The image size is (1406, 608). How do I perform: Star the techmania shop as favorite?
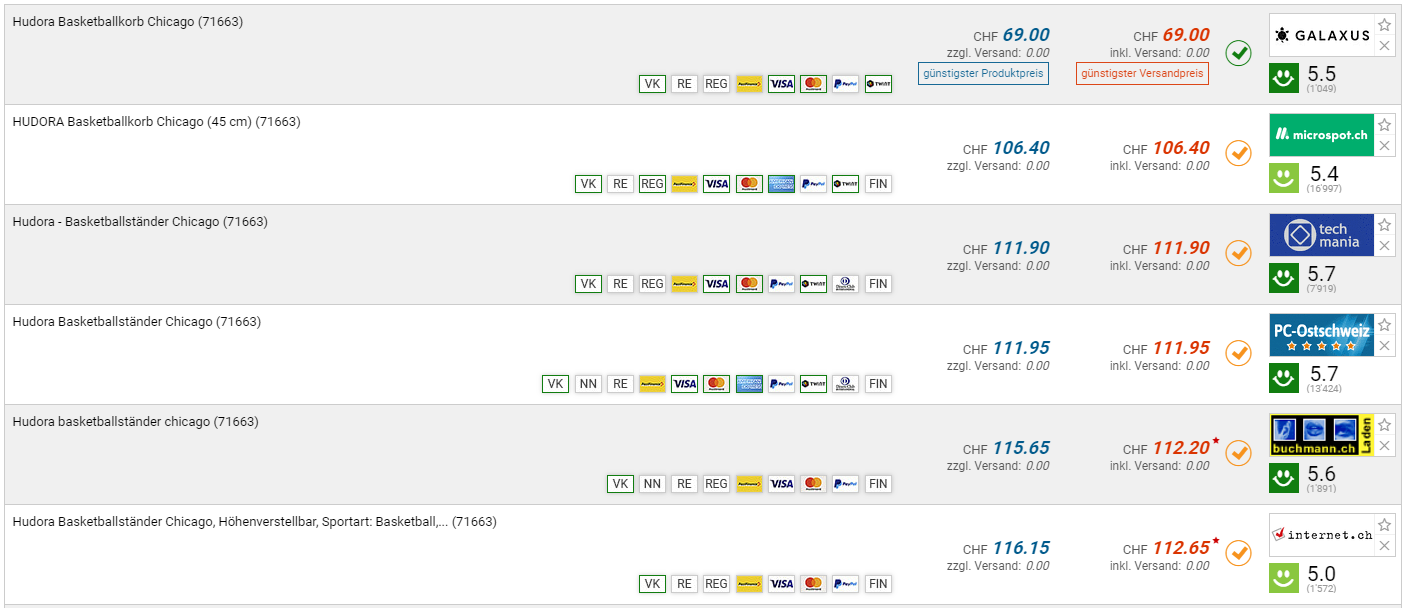(x=1385, y=225)
